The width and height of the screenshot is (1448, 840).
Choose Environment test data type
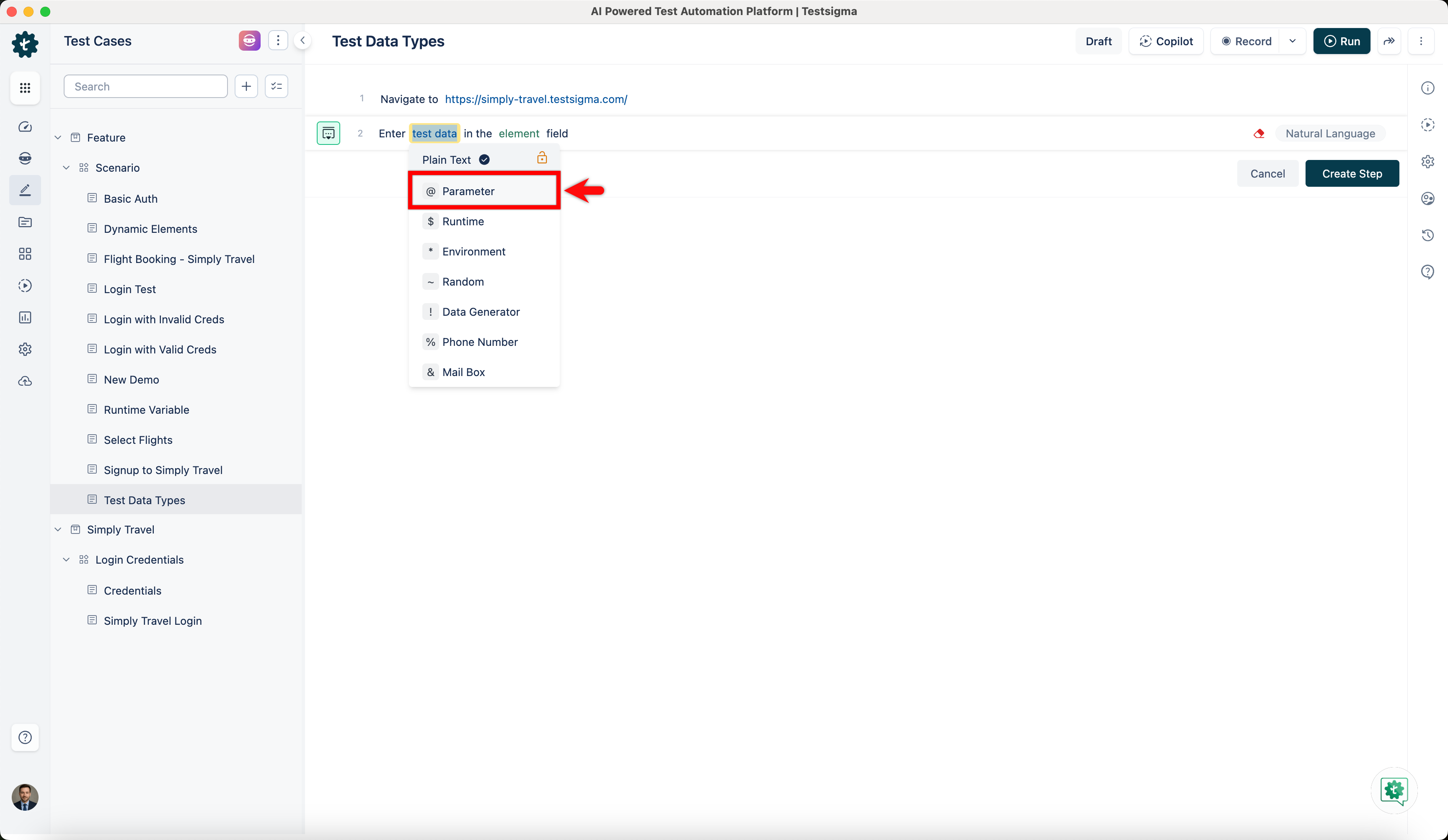click(484, 252)
